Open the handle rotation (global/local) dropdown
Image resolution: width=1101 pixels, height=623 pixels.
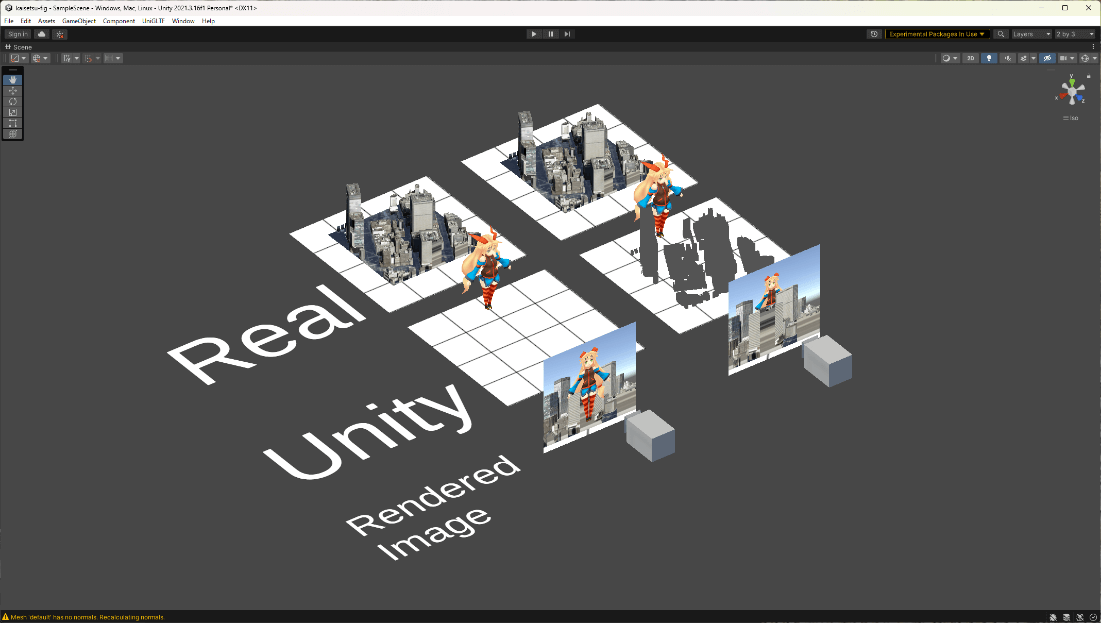click(41, 58)
